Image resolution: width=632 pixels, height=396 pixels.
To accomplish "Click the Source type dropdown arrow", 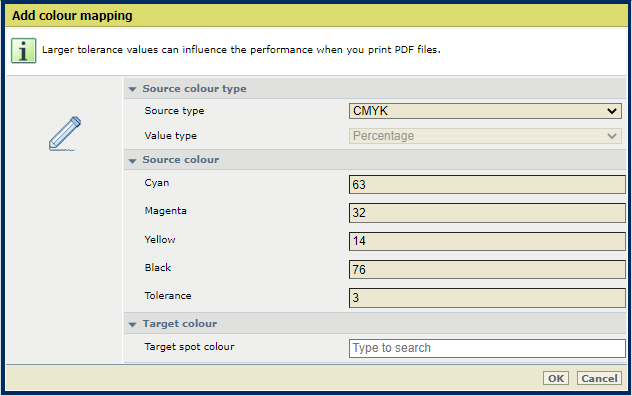I will (612, 111).
